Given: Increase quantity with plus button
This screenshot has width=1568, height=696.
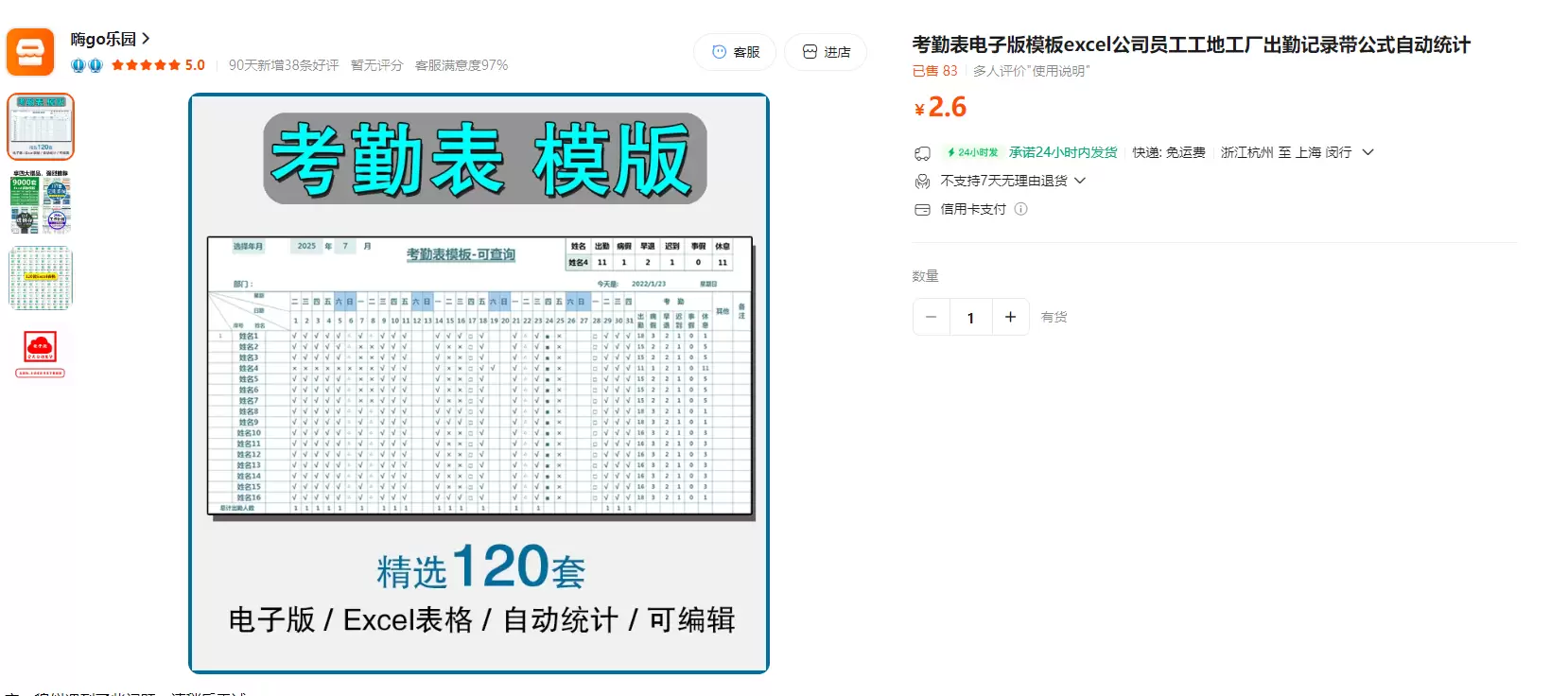Looking at the screenshot, I should click(1010, 317).
